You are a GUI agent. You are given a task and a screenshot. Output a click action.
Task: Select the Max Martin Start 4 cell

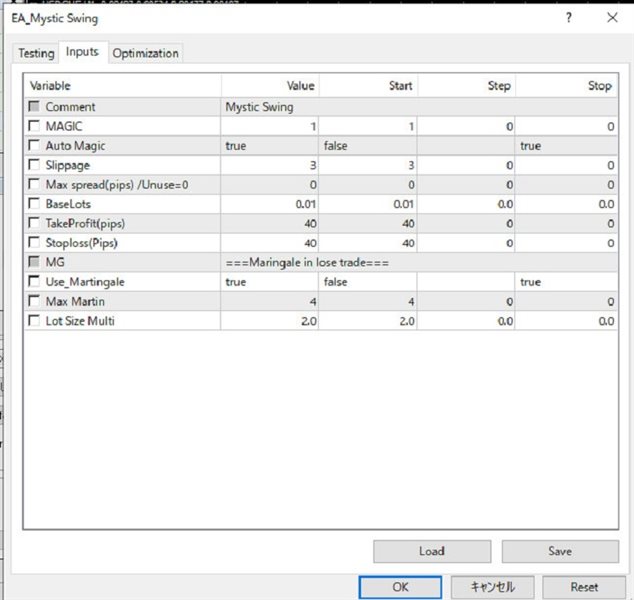[x=368, y=301]
